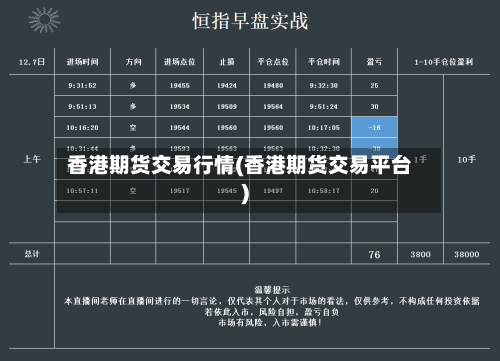500x361 pixels.
Task: Click 19560 in the 平仓点位 column
Action: (273, 128)
